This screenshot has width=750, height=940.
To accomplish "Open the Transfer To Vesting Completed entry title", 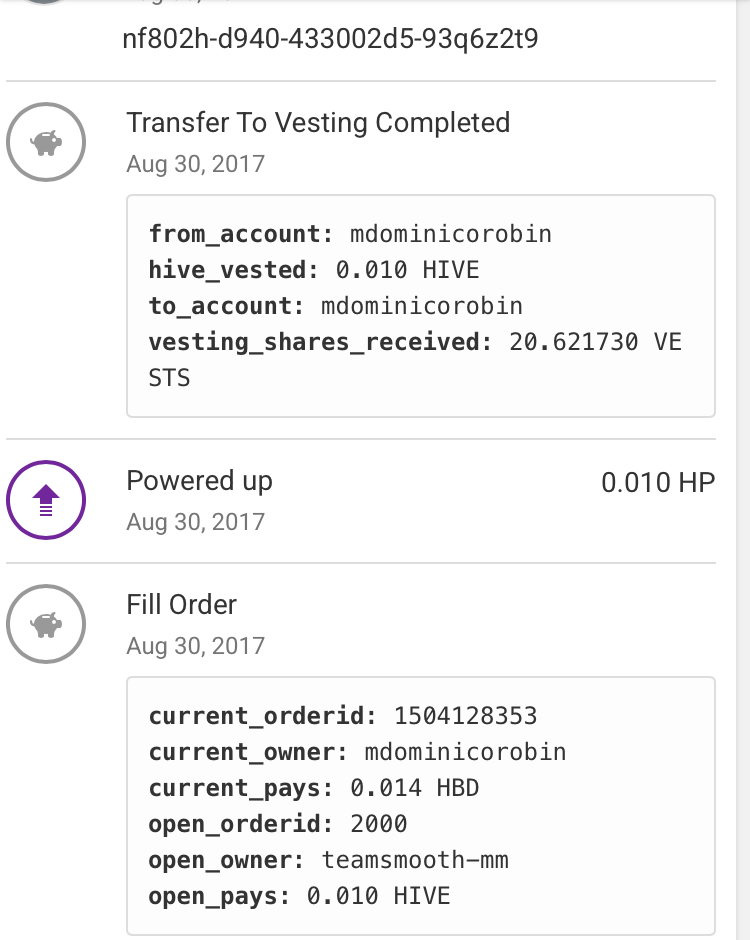I will [x=318, y=123].
